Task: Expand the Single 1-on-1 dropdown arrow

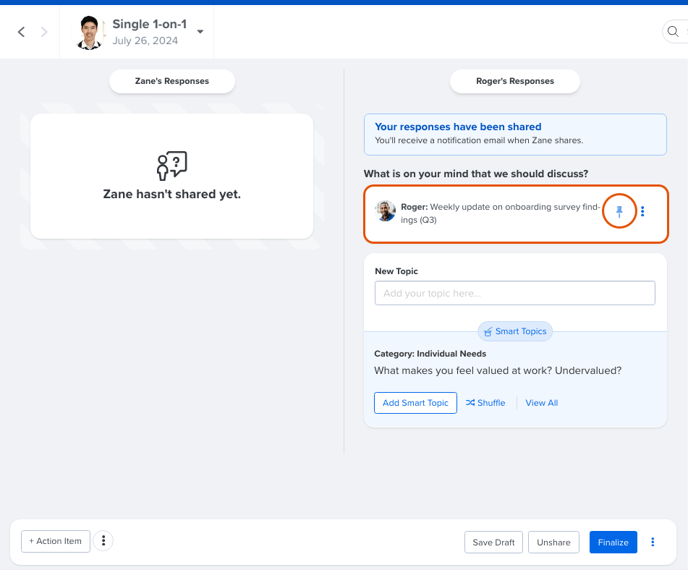Action: click(200, 32)
